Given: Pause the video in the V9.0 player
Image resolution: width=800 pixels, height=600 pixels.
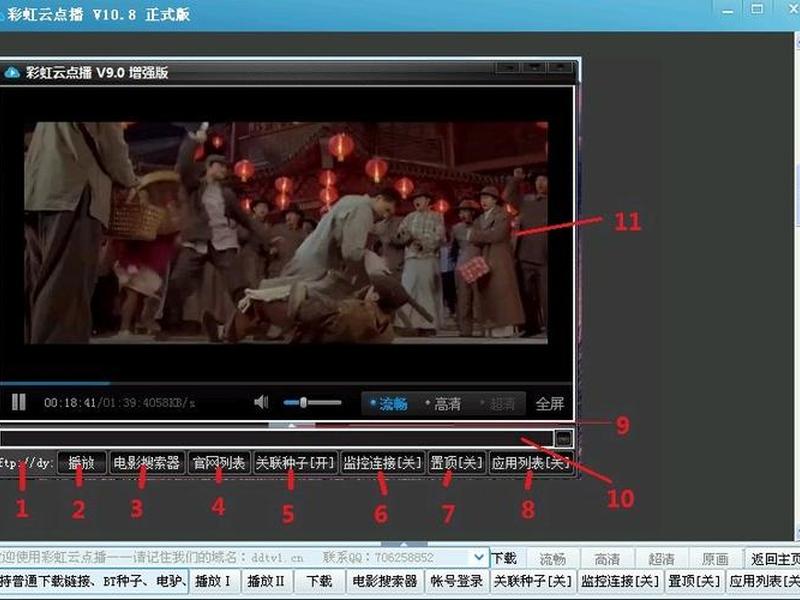Looking at the screenshot, I should point(19,403).
